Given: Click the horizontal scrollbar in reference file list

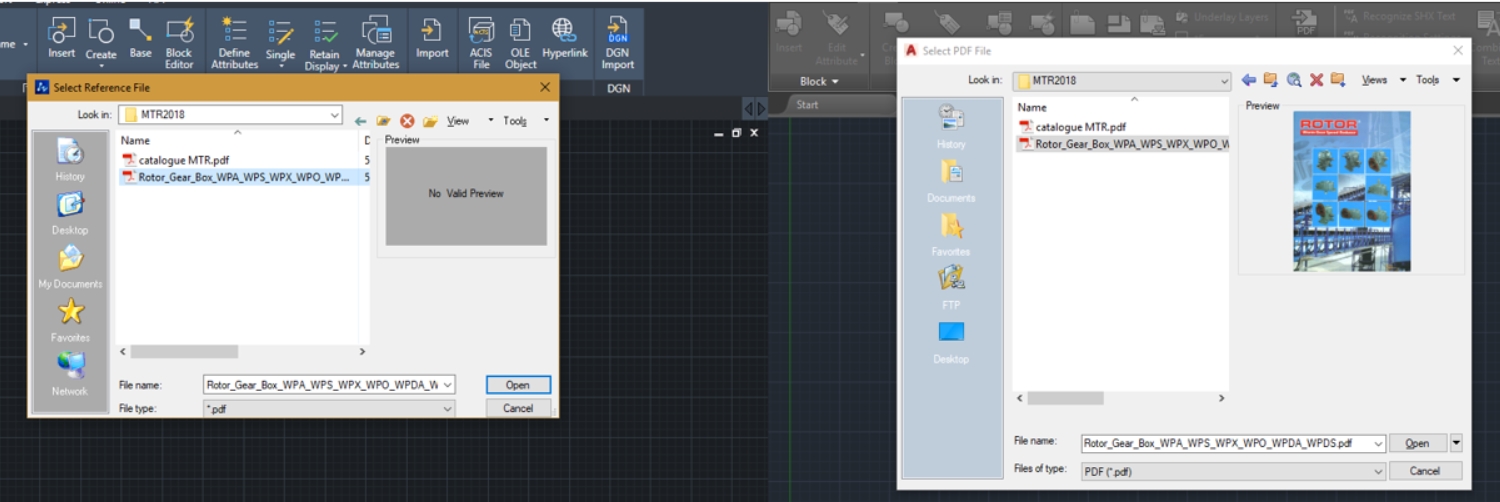Looking at the screenshot, I should (184, 352).
